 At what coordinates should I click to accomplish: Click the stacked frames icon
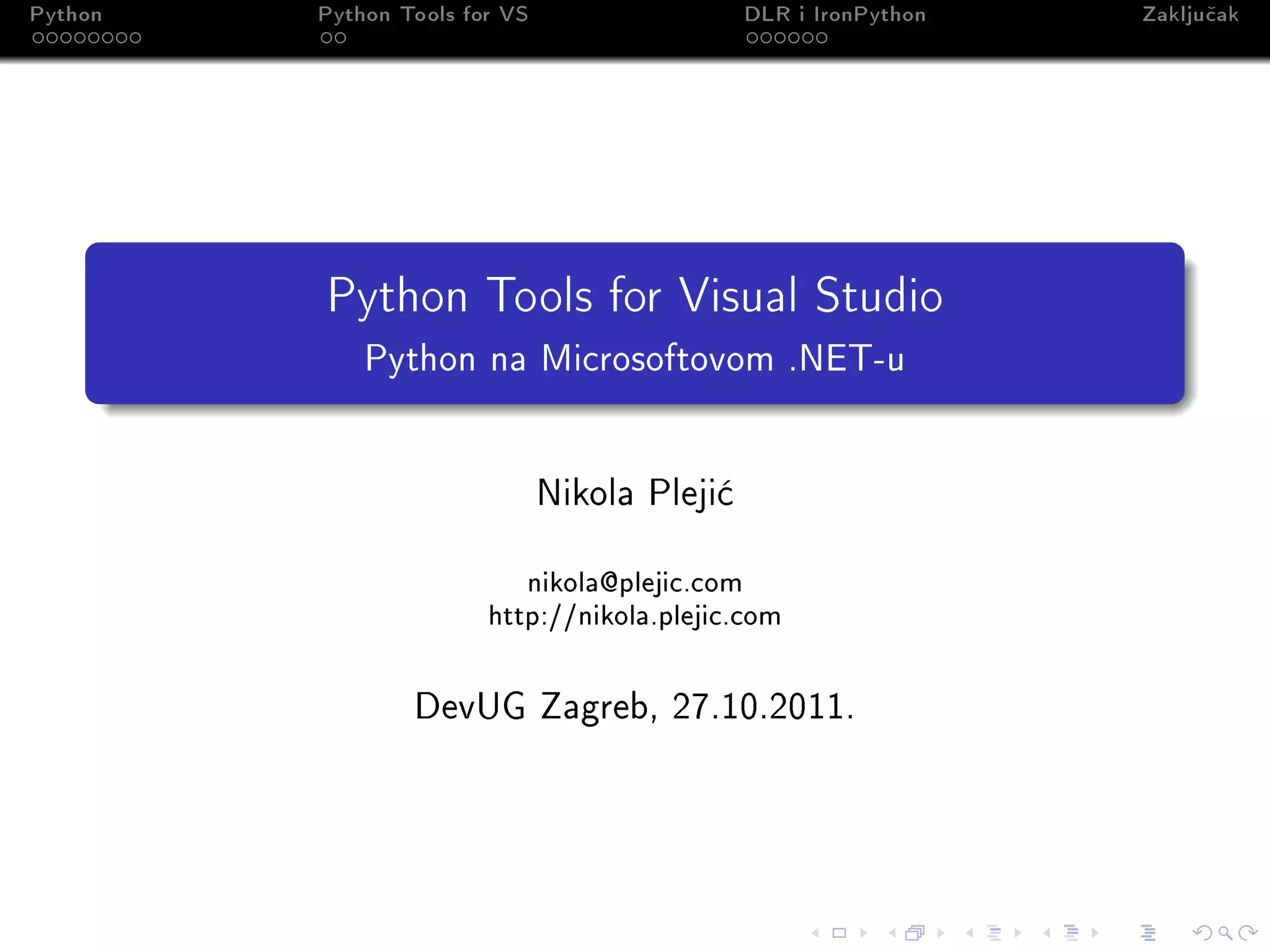915,933
